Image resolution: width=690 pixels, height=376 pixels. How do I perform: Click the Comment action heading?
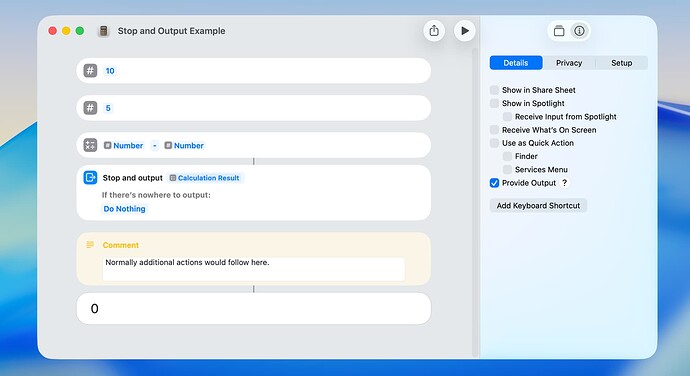point(121,245)
